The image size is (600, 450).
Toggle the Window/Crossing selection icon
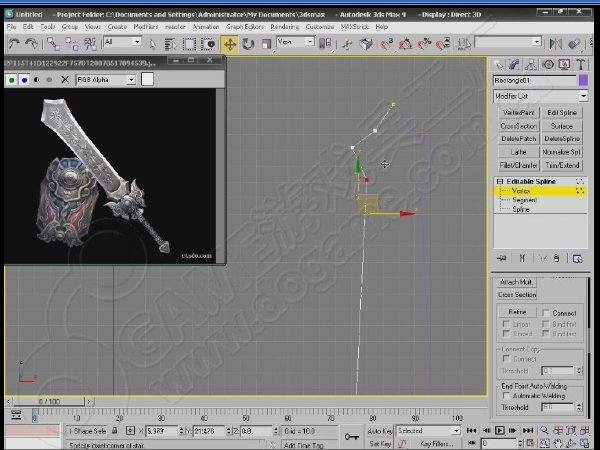point(208,44)
